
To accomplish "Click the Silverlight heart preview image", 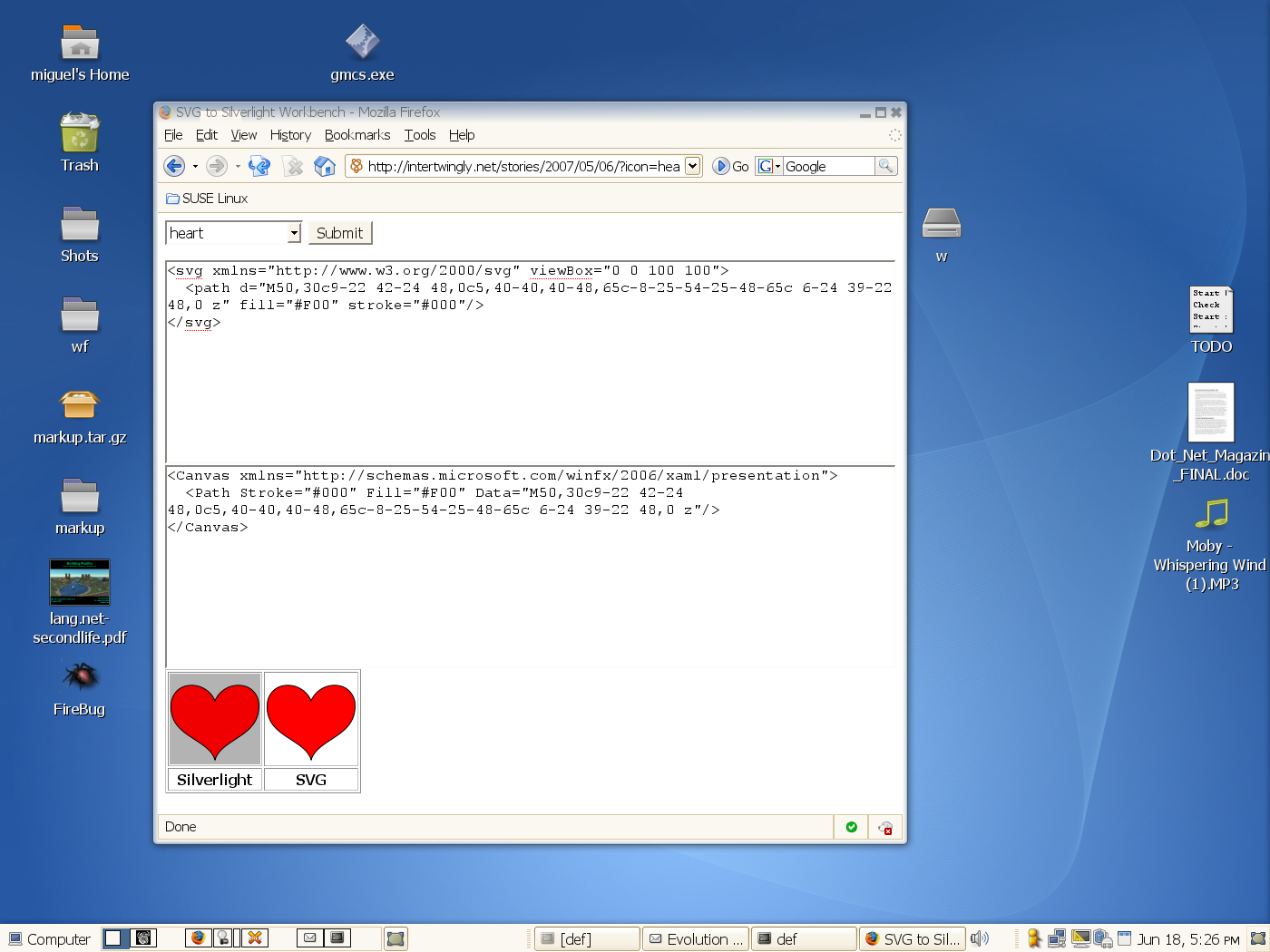I will 215,718.
